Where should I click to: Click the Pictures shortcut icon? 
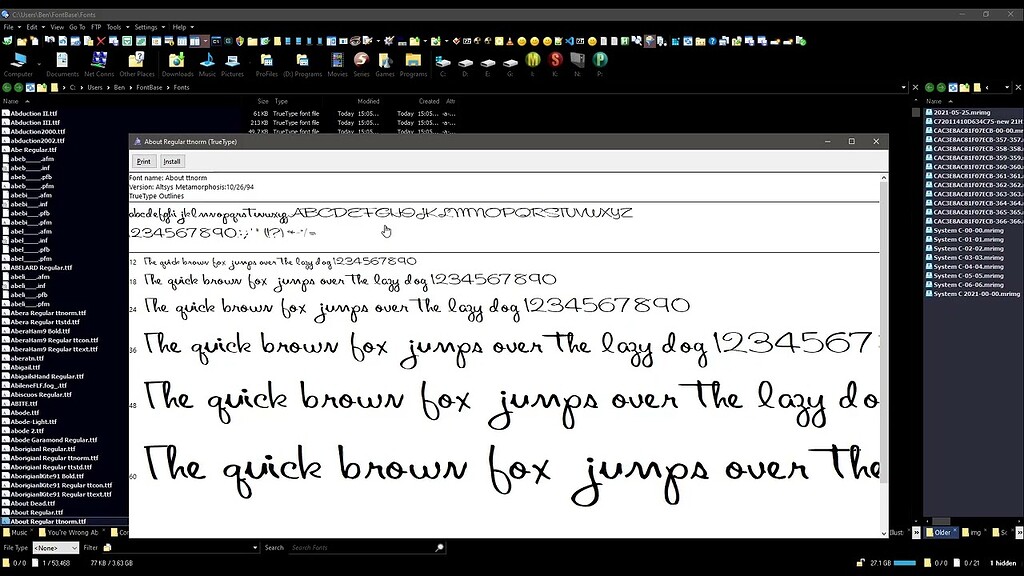[x=232, y=60]
